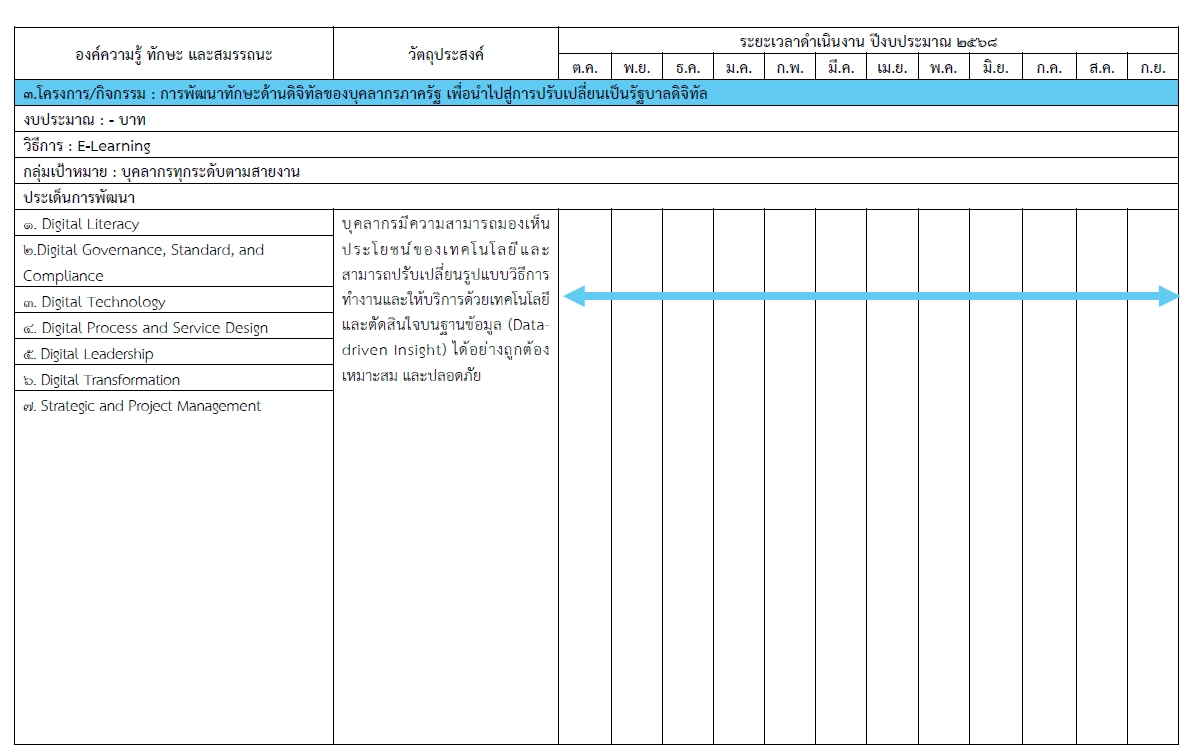Click the องค์ความรู้ ทักษะ และสมรรถนะ header
The image size is (1190, 755).
point(174,53)
